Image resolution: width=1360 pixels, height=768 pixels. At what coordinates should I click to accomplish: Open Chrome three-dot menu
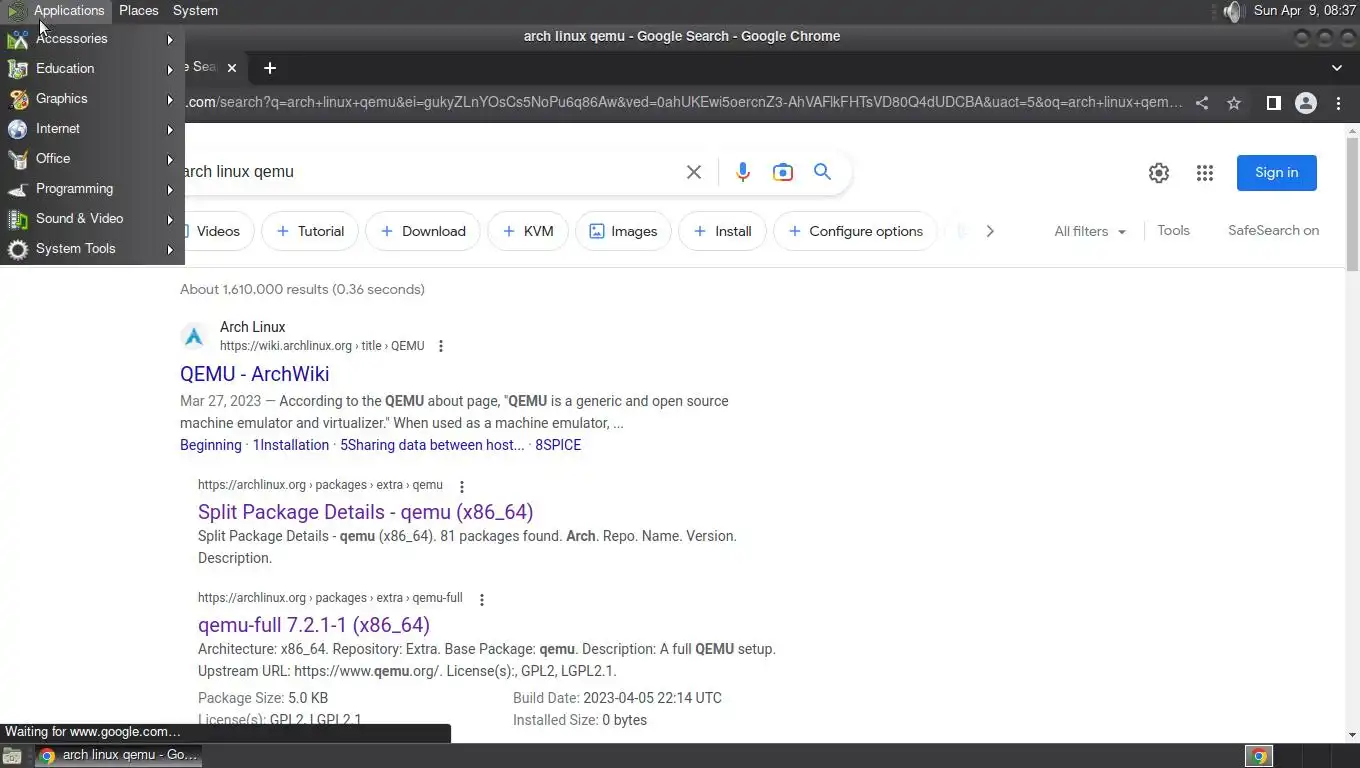tap(1338, 103)
